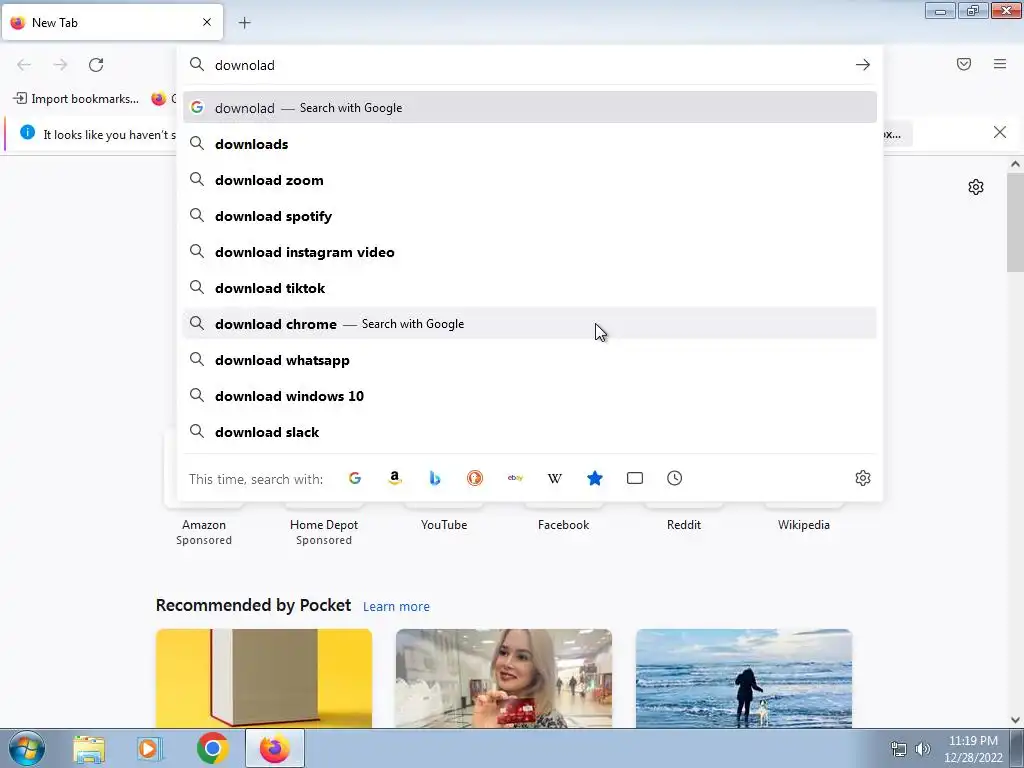Open the Windows Start menu
Screen dimensions: 1024x768
point(27,748)
